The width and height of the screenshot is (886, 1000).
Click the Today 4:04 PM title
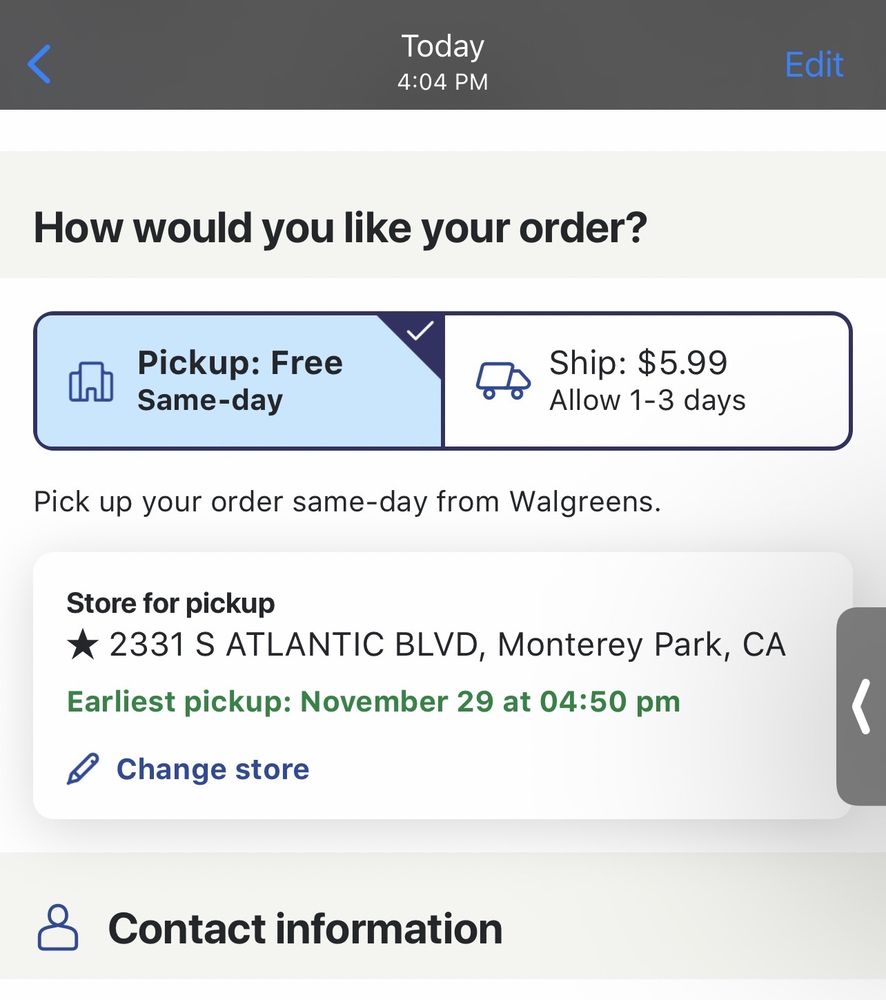pos(443,62)
